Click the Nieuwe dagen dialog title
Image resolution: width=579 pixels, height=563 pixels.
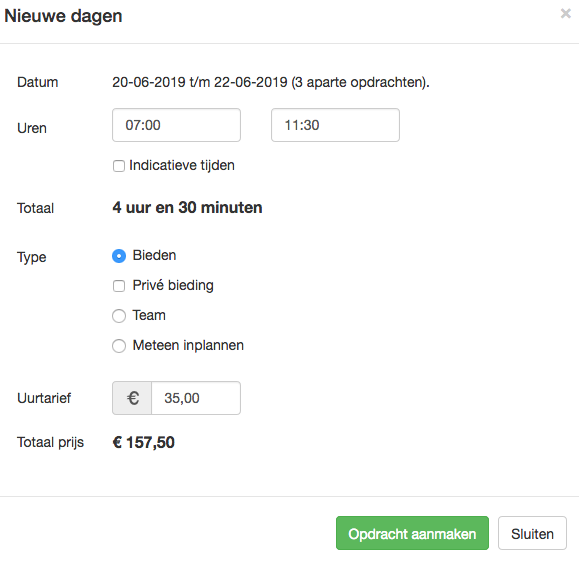63,16
